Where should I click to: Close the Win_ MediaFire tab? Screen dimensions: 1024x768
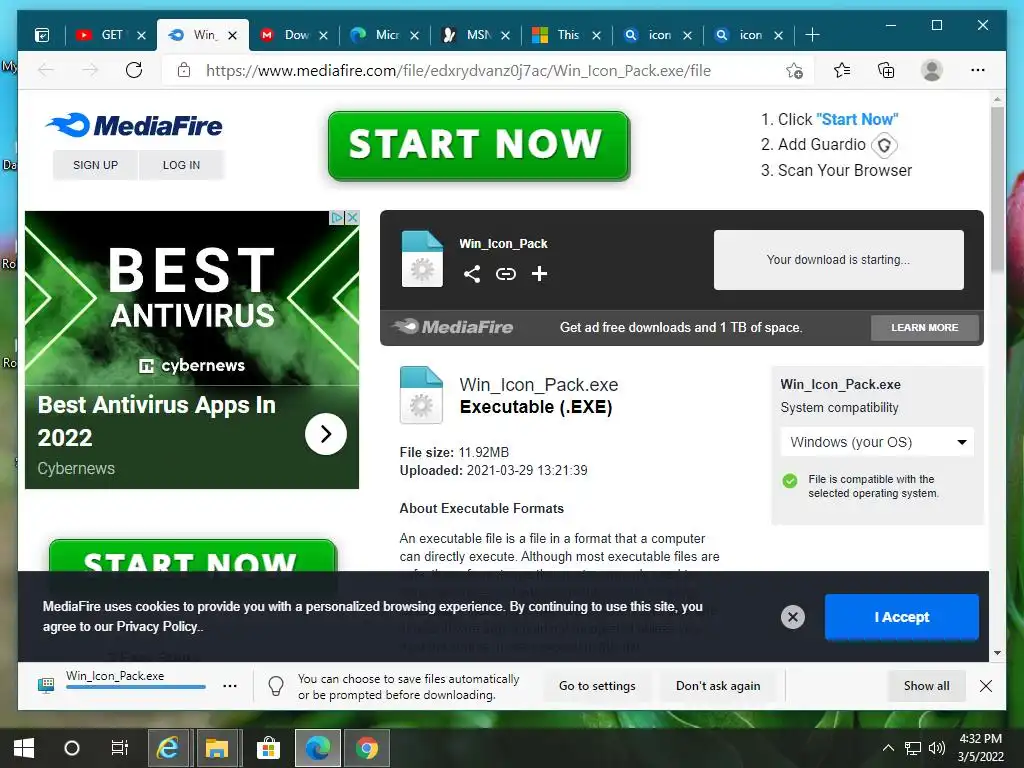232,35
